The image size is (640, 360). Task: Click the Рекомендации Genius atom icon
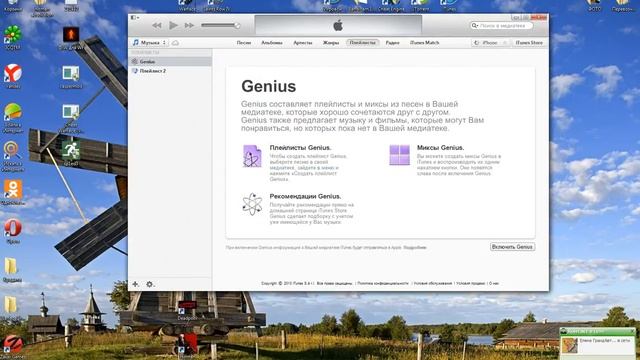pos(252,204)
